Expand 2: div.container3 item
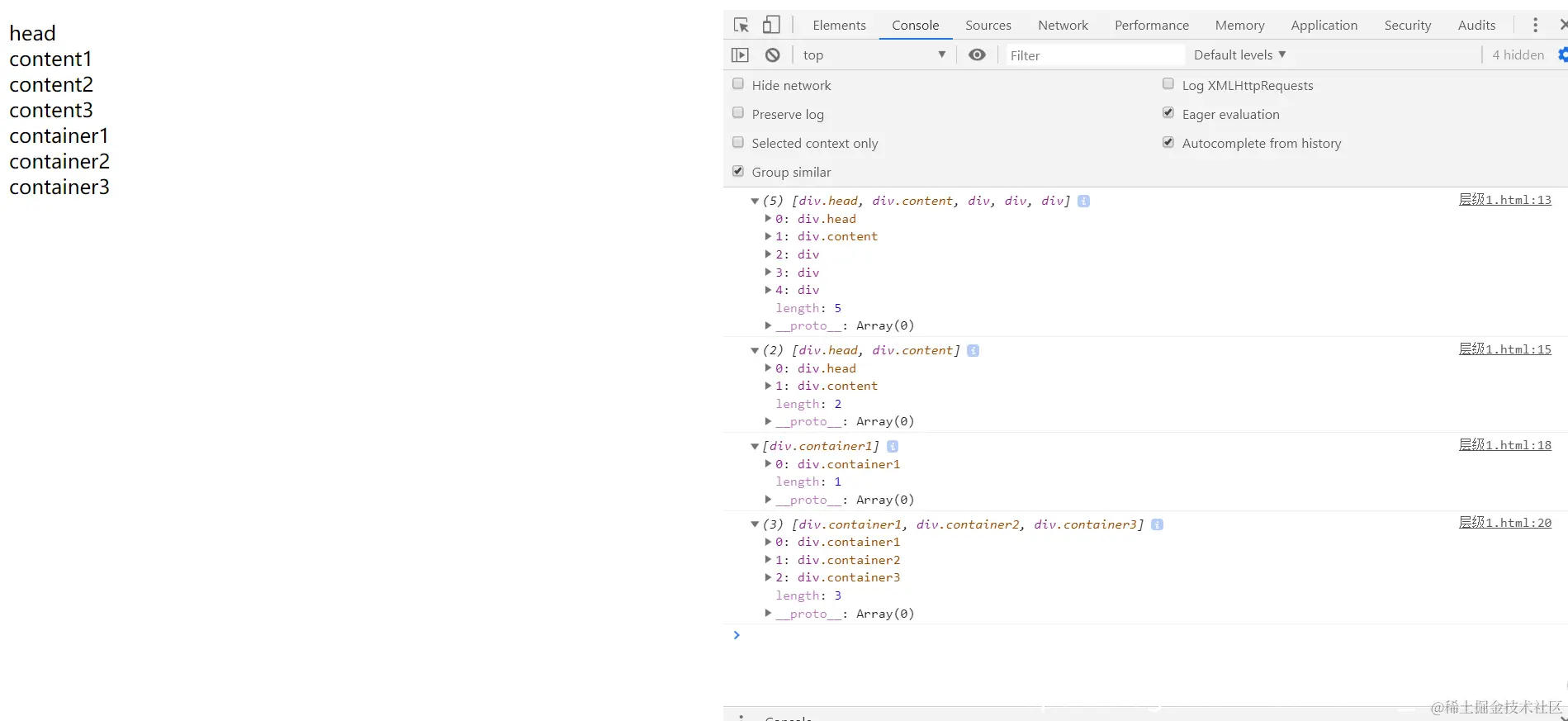The width and height of the screenshot is (1568, 721). (x=768, y=577)
